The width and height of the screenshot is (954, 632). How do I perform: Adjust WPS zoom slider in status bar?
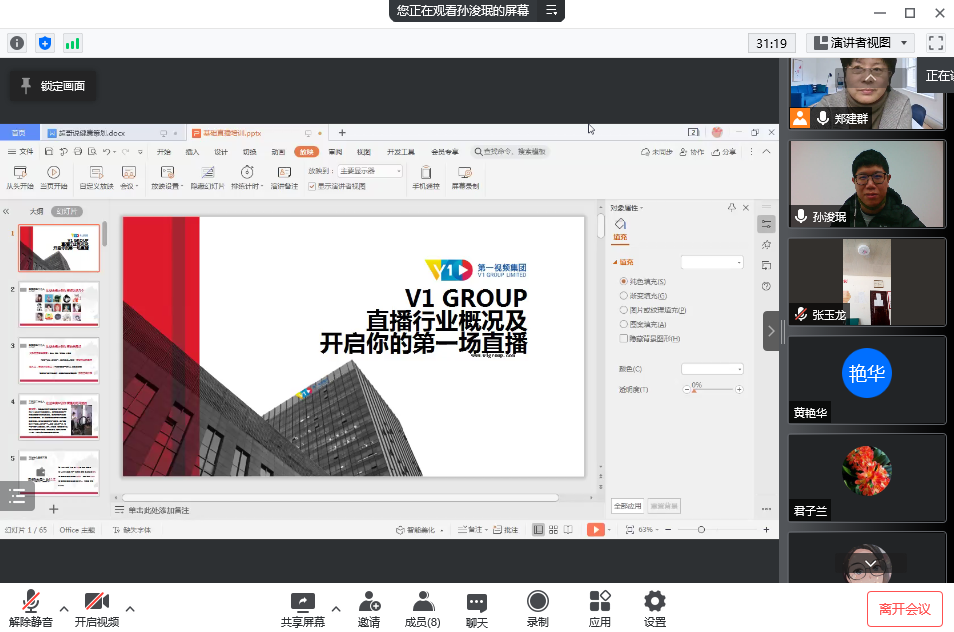point(701,530)
